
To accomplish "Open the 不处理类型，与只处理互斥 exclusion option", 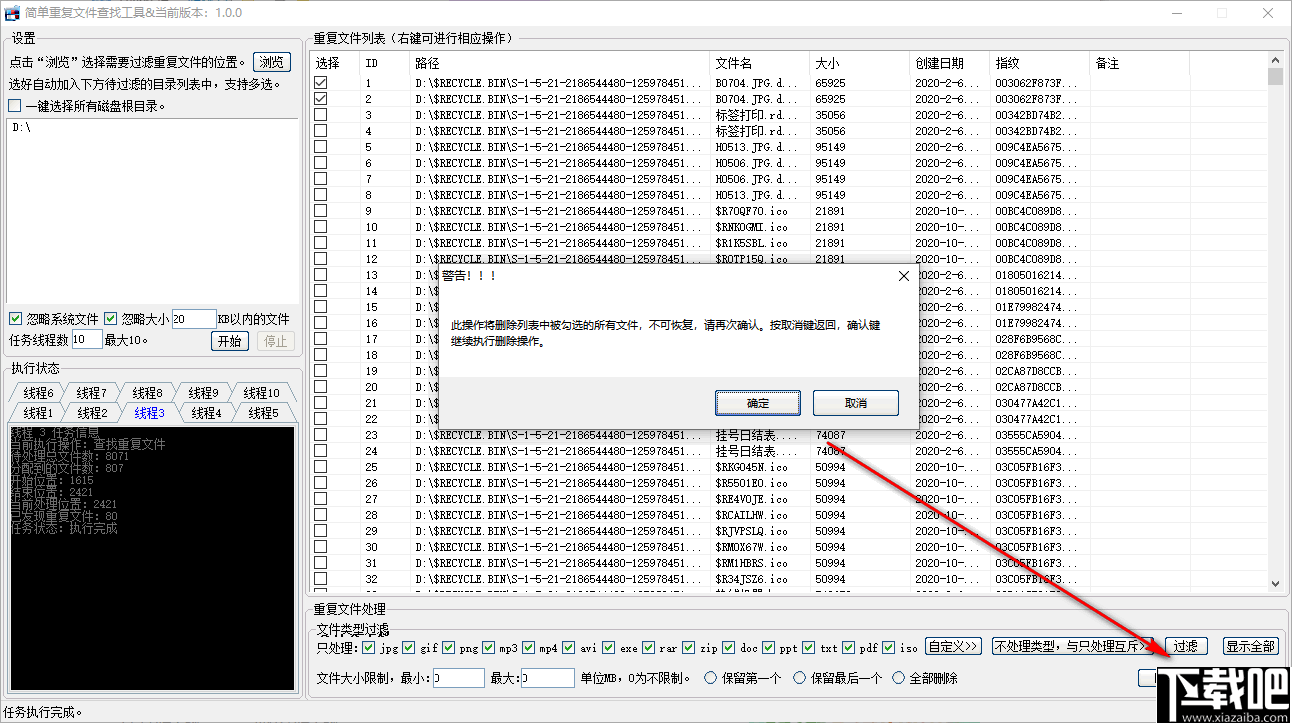I will pyautogui.click(x=1072, y=646).
